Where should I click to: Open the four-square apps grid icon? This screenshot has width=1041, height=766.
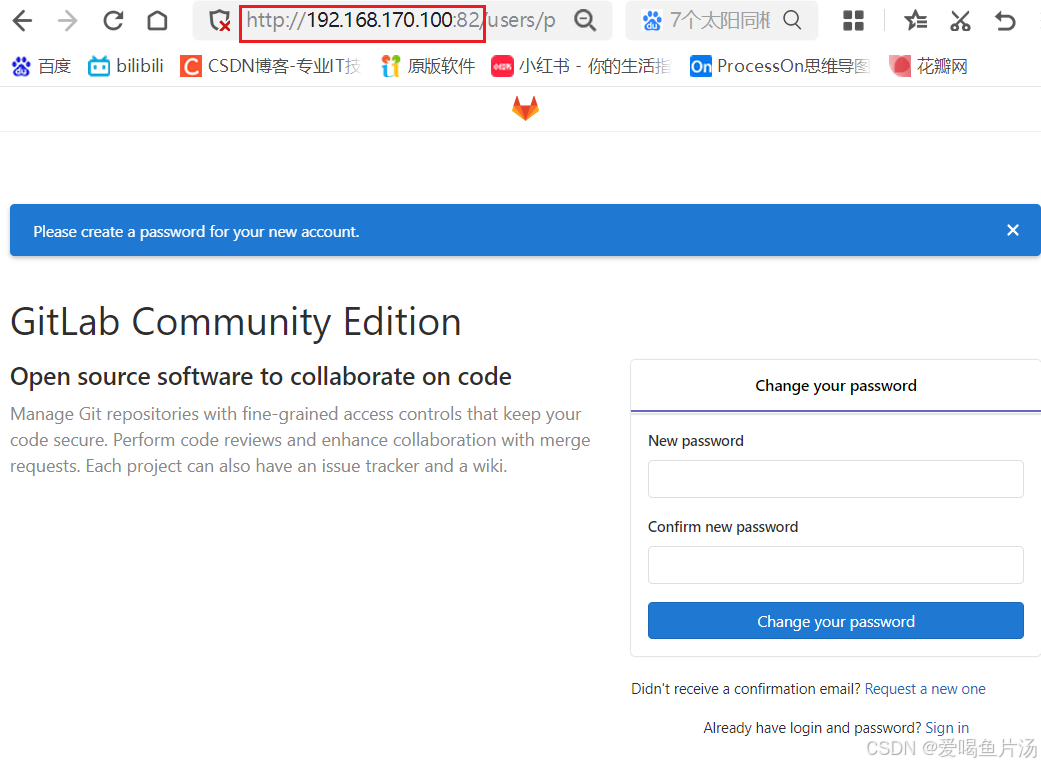pyautogui.click(x=853, y=21)
